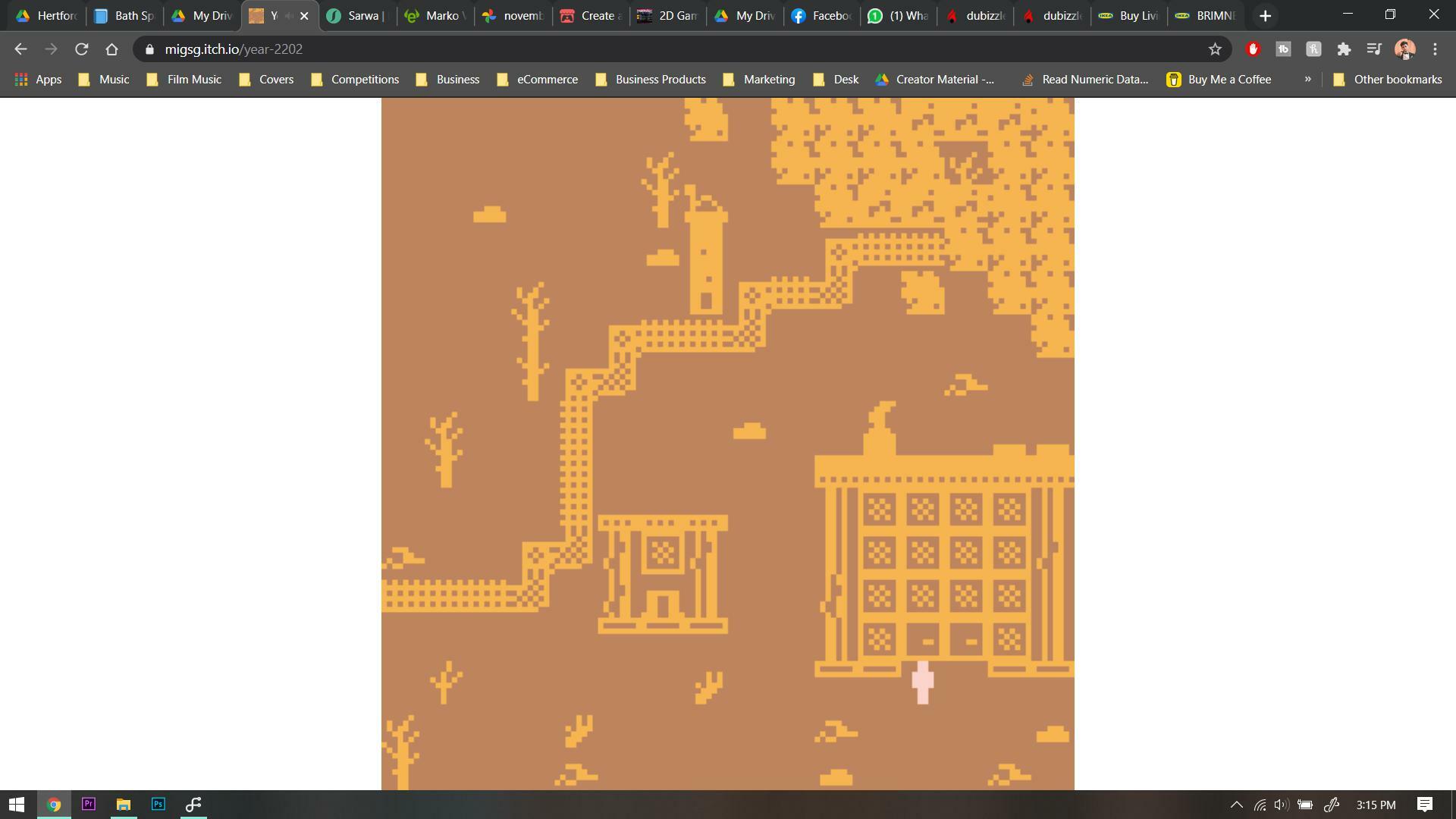Screen dimensions: 1456x819
Task: Open the pen workspace tray icon
Action: point(1332,805)
